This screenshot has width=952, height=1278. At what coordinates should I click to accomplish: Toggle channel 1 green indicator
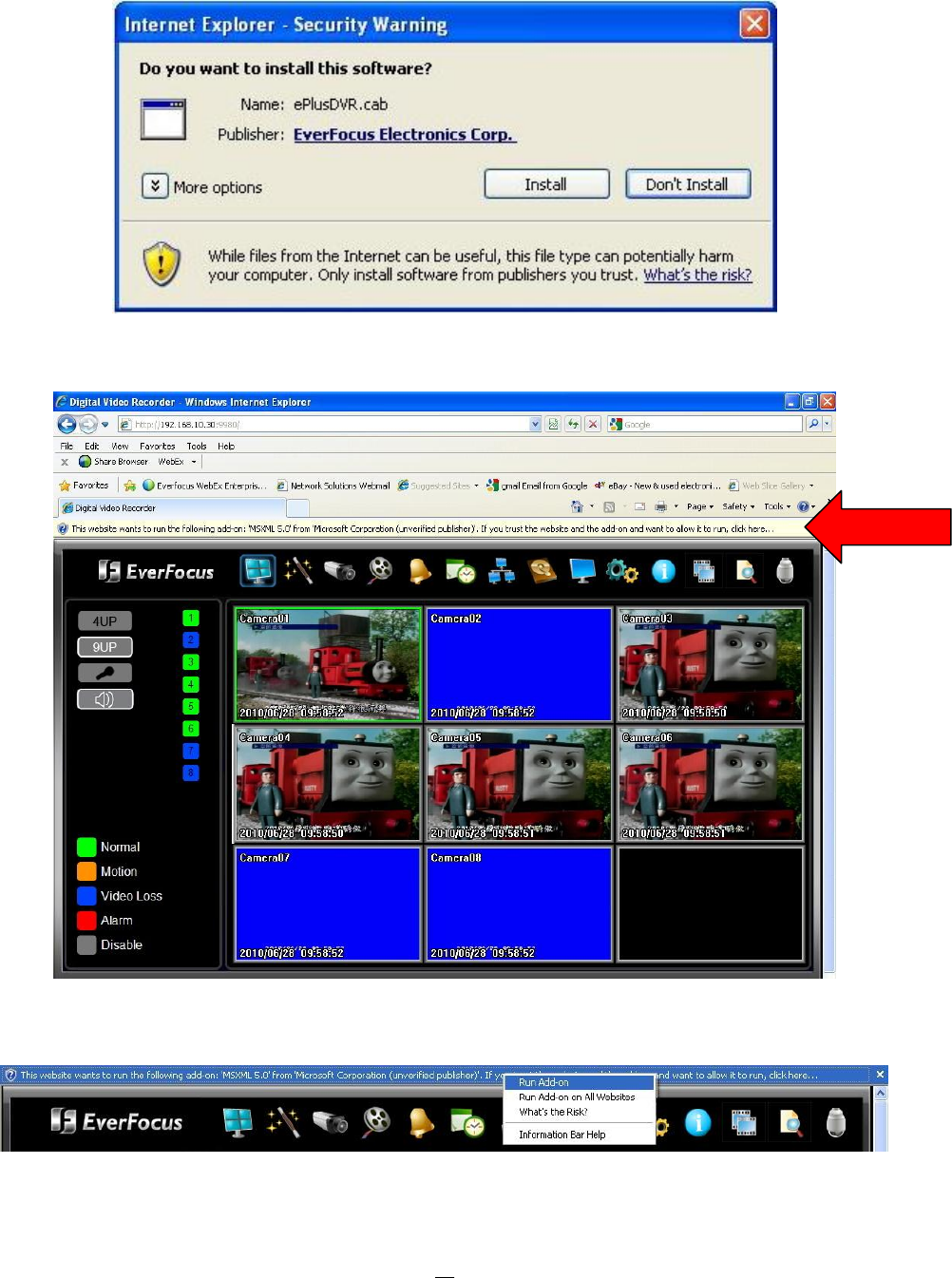pos(191,618)
